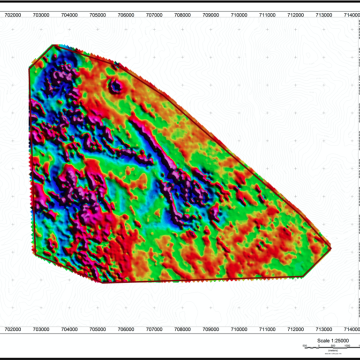Click the easternmost tip of the survey boundary

coord(331,248)
